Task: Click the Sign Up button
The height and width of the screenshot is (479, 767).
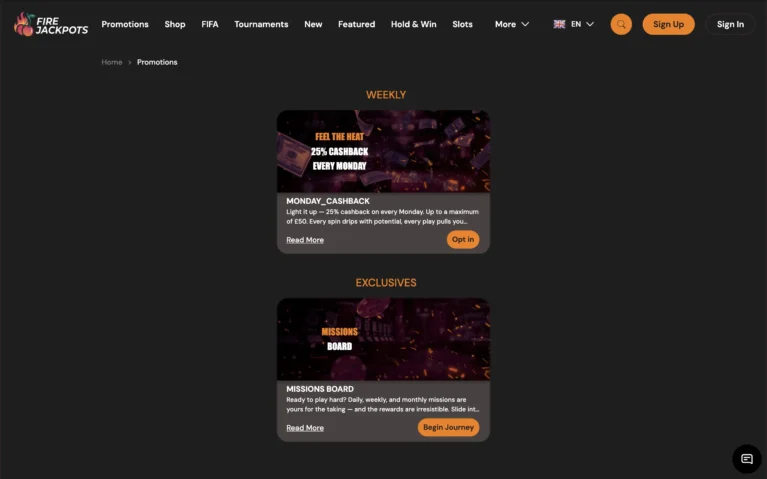Action: pyautogui.click(x=668, y=24)
